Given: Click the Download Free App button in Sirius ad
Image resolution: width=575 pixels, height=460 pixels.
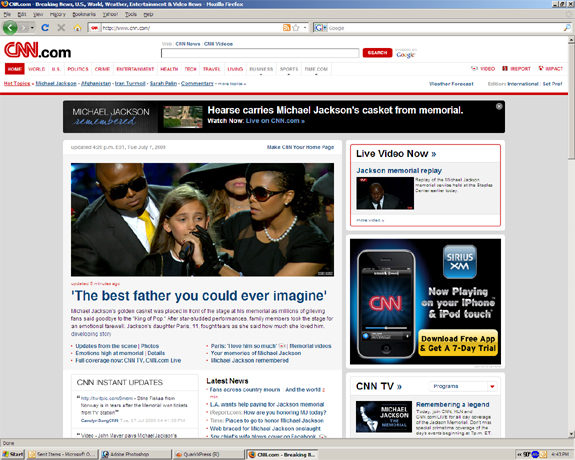Looking at the screenshot, I should coord(458,343).
